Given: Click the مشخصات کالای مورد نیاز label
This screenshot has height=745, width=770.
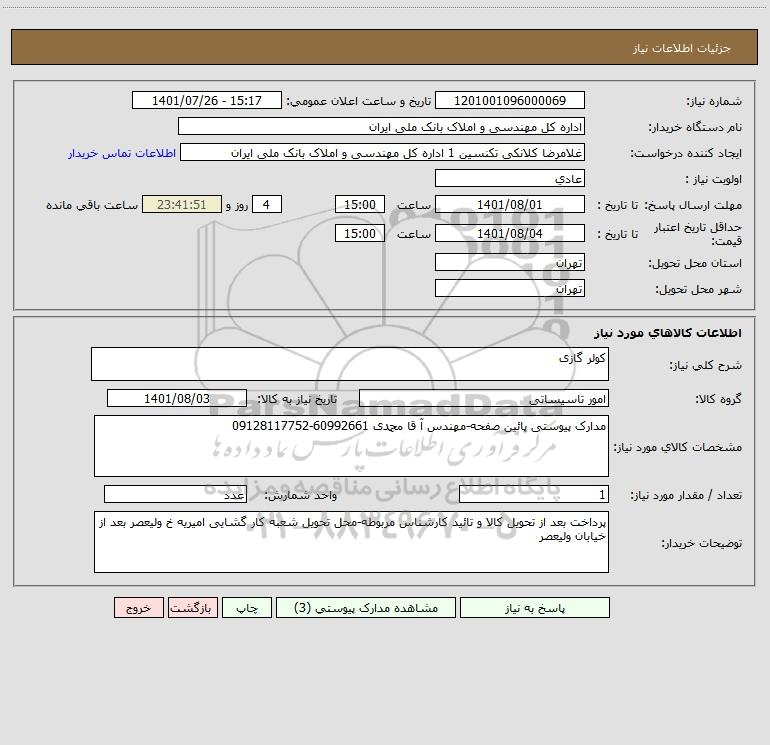Looking at the screenshot, I should (677, 447).
